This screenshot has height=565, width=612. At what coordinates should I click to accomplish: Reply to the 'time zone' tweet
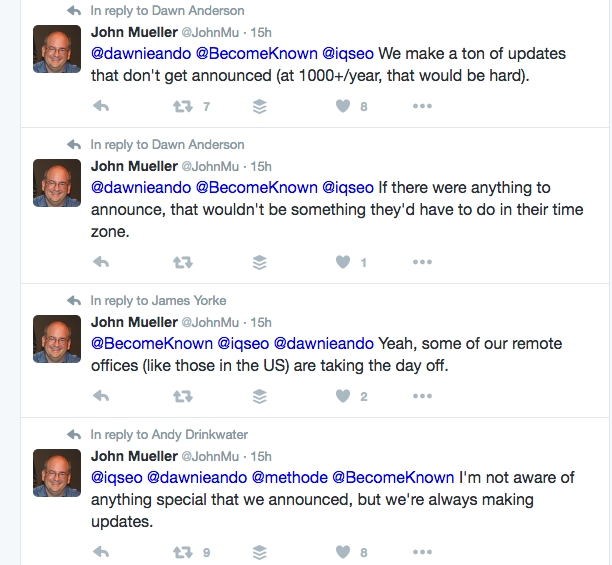click(101, 262)
